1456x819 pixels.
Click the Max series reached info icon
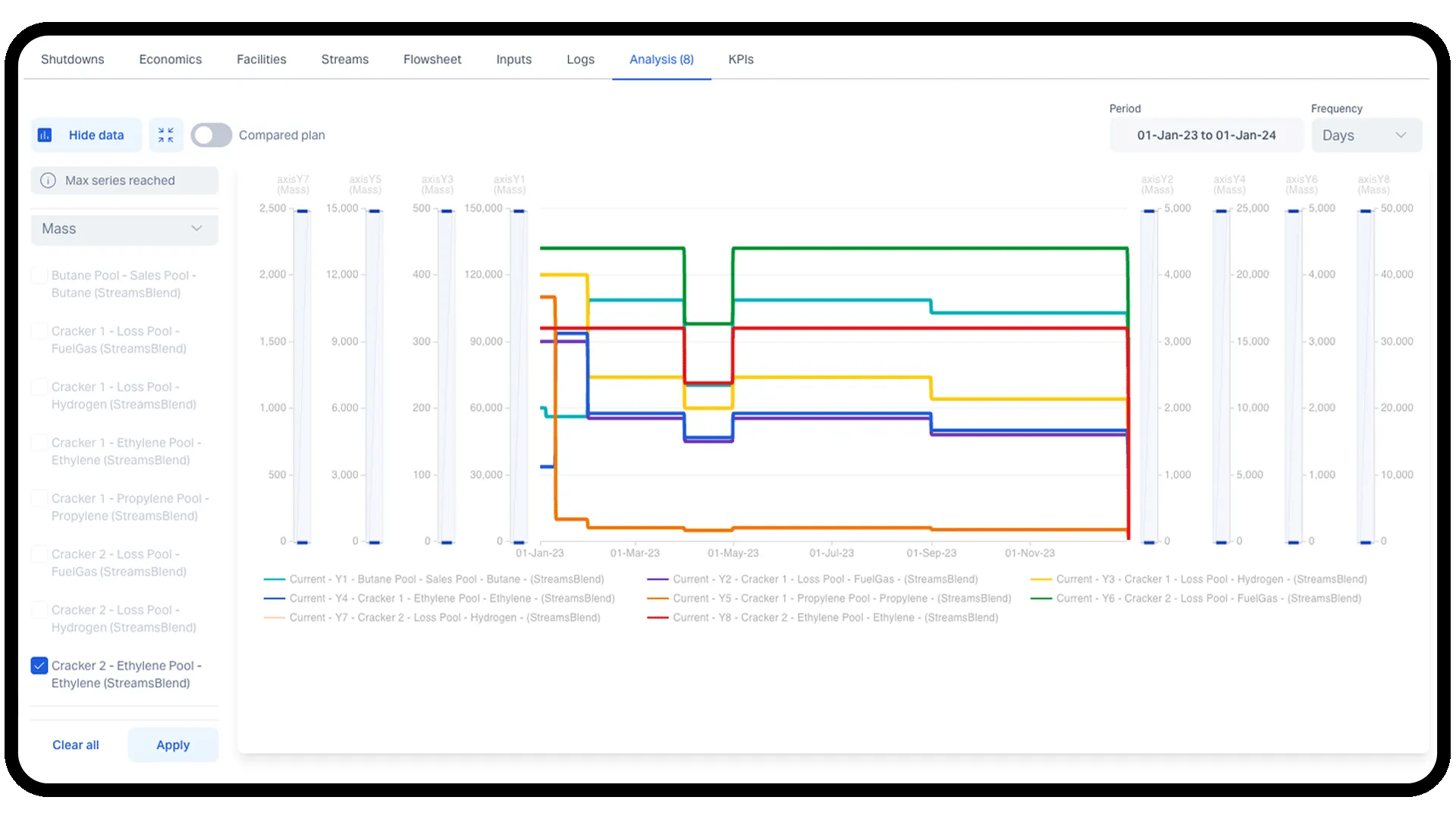coord(48,180)
